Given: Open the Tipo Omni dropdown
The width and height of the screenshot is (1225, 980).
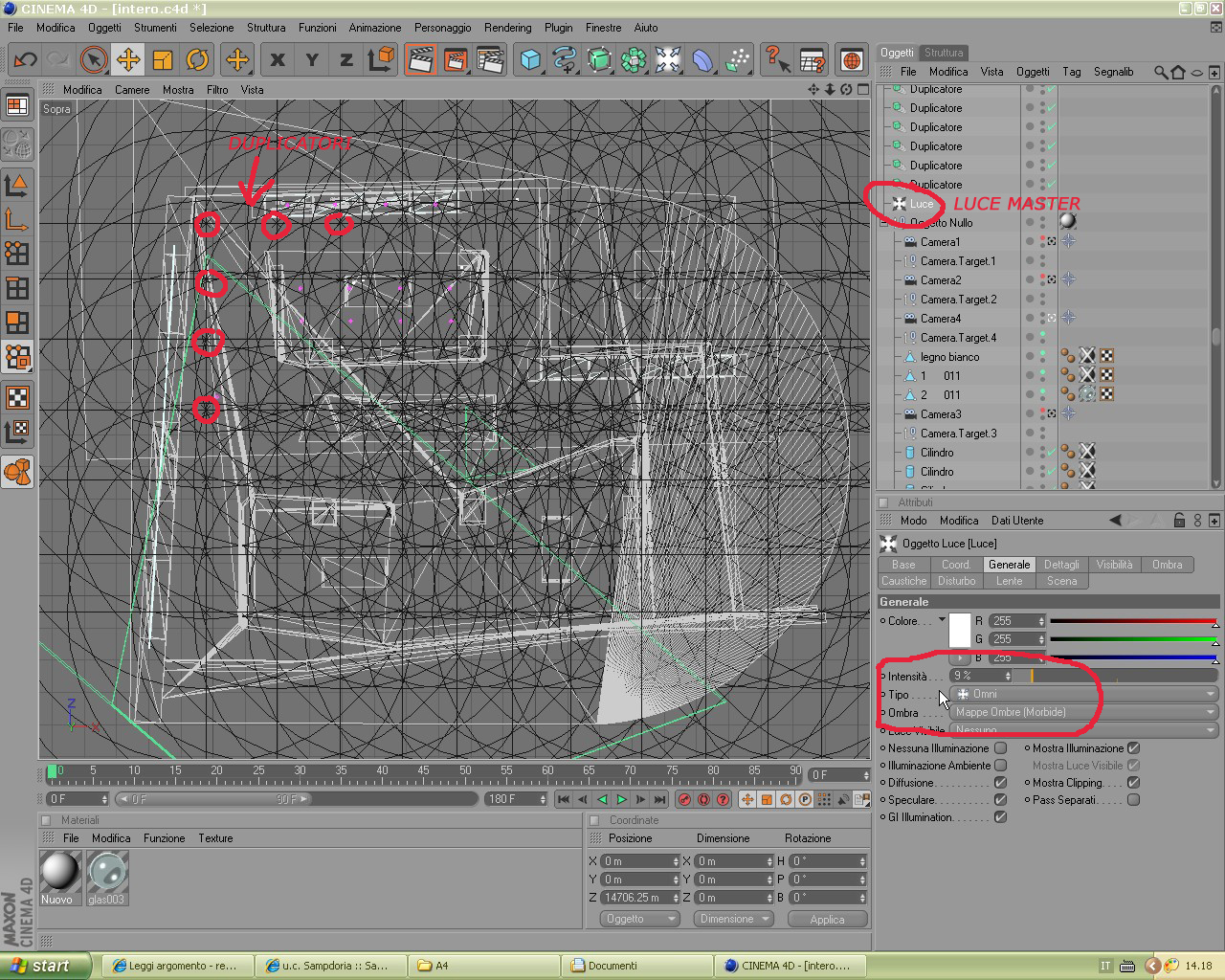Looking at the screenshot, I should [x=1084, y=694].
